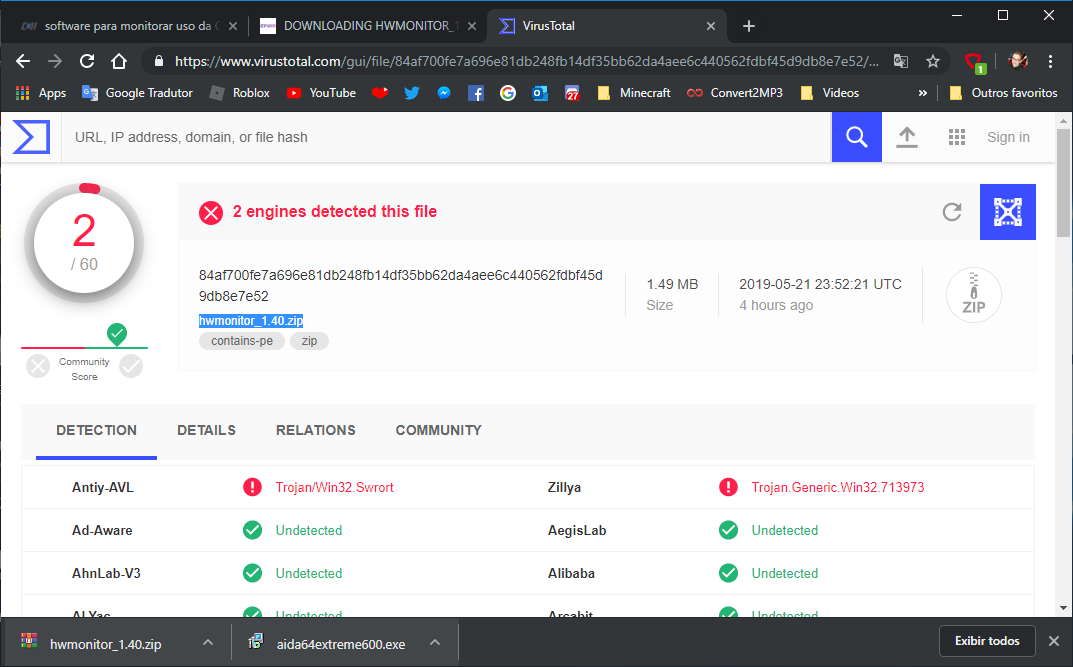1073x667 pixels.
Task: Open the red heart bookmark icon
Action: click(x=380, y=93)
